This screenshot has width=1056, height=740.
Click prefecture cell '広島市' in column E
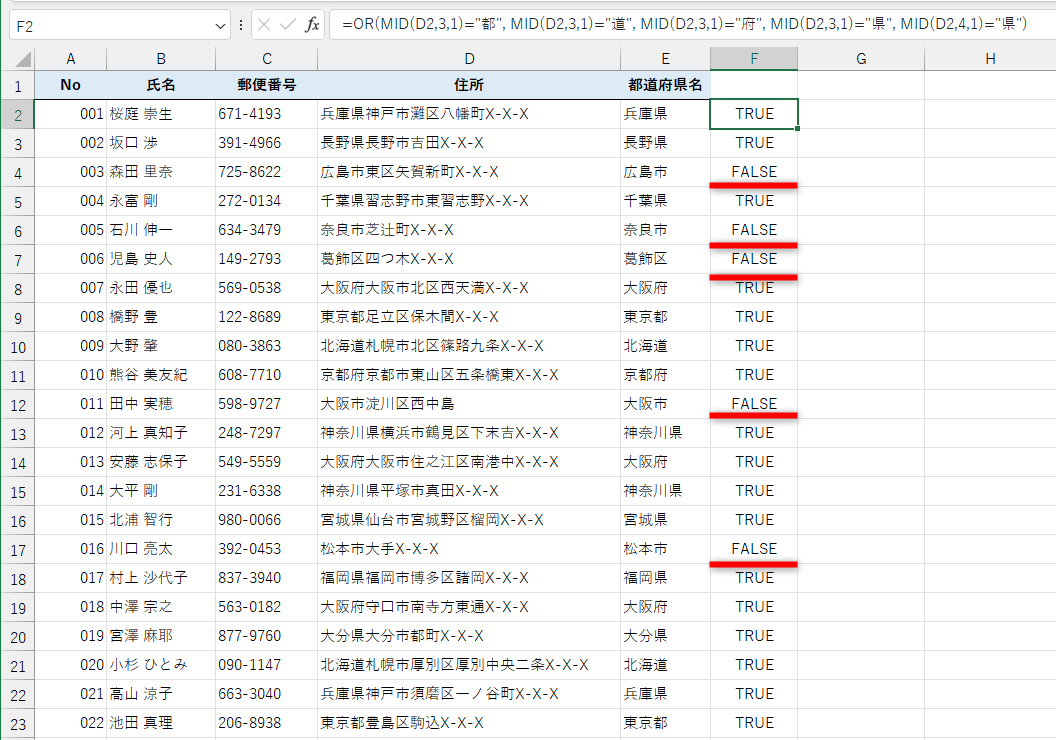click(x=665, y=172)
